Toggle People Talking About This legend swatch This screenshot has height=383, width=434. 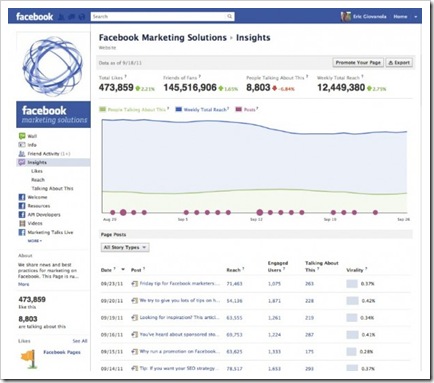pyautogui.click(x=102, y=109)
